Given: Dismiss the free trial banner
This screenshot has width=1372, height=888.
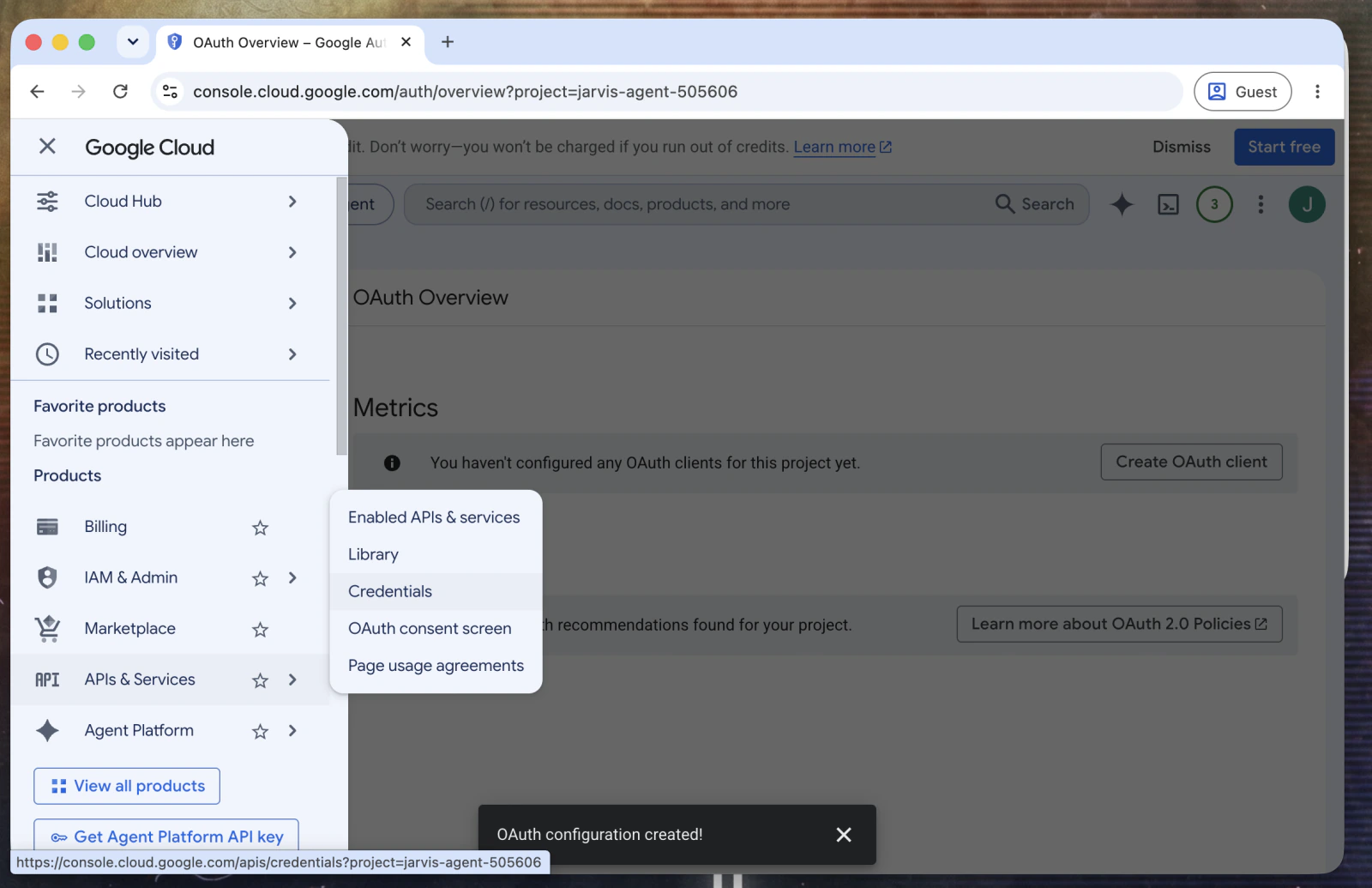Looking at the screenshot, I should click(1181, 147).
